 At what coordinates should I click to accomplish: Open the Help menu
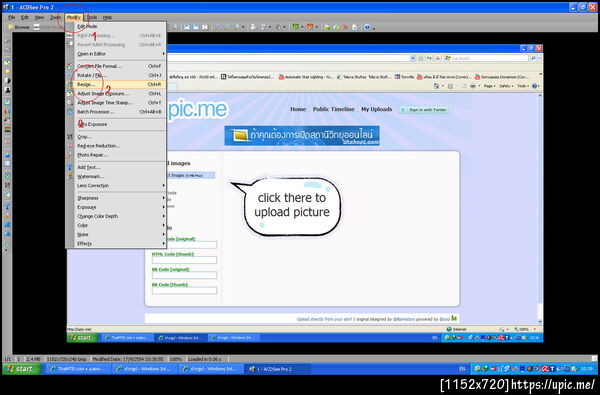click(x=107, y=17)
